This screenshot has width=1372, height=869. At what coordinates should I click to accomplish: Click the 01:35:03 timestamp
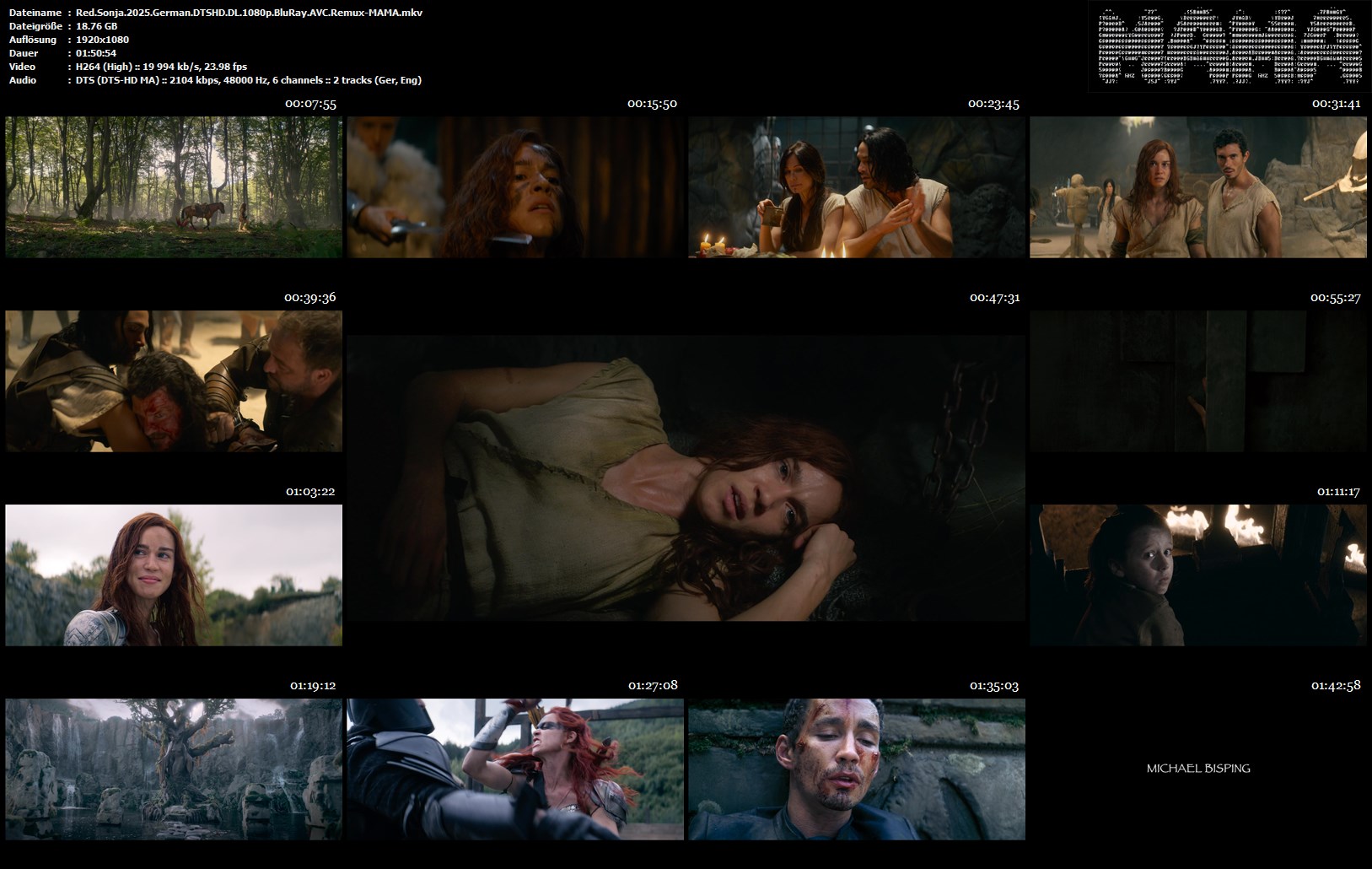[994, 686]
